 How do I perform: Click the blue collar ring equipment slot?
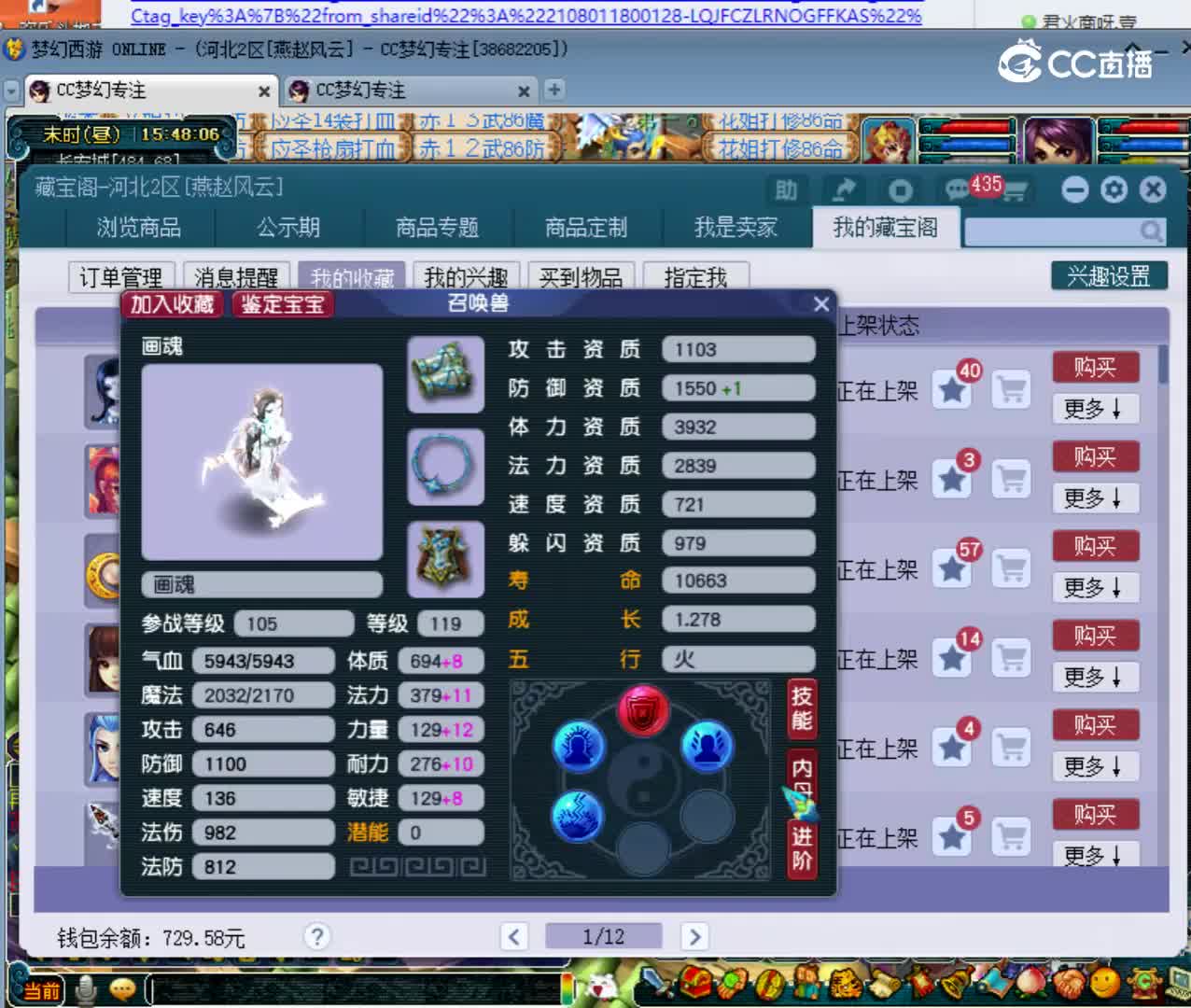(x=446, y=467)
